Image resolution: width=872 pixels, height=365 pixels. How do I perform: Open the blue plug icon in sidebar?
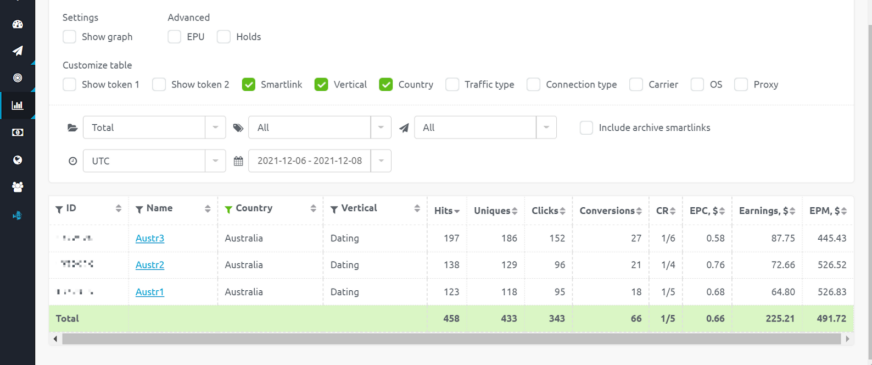click(x=17, y=215)
